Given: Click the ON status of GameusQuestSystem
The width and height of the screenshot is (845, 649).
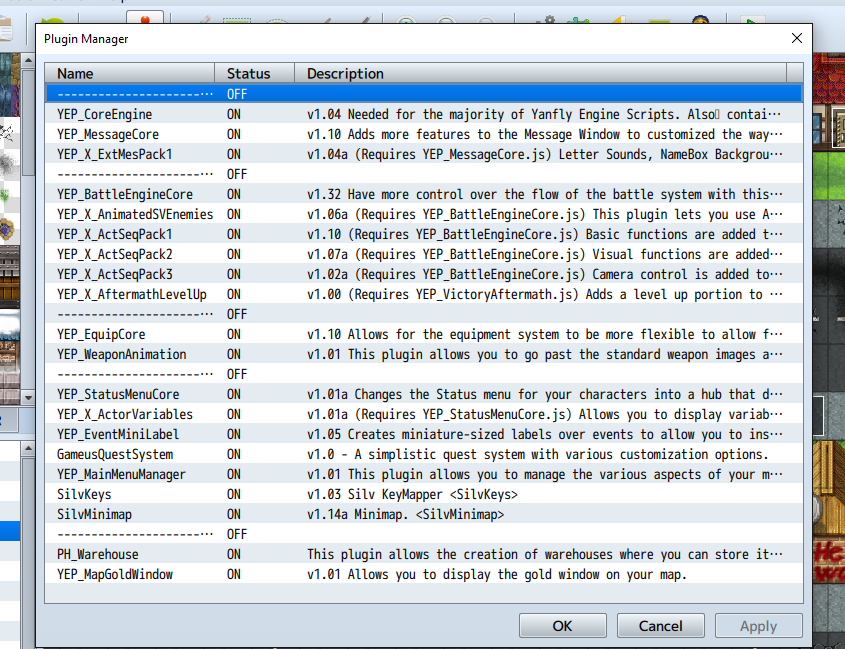Looking at the screenshot, I should (x=234, y=454).
